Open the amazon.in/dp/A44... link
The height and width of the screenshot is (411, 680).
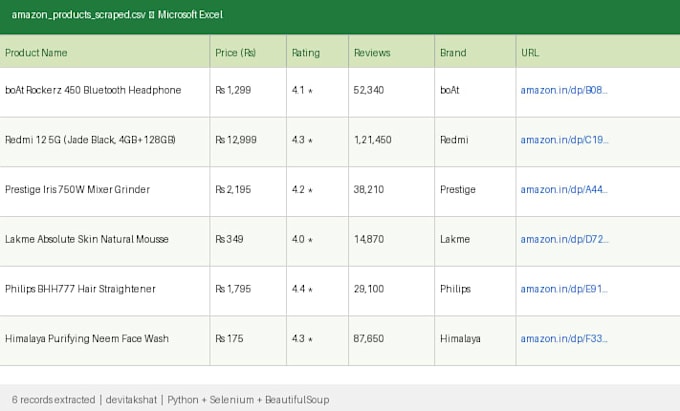564,189
